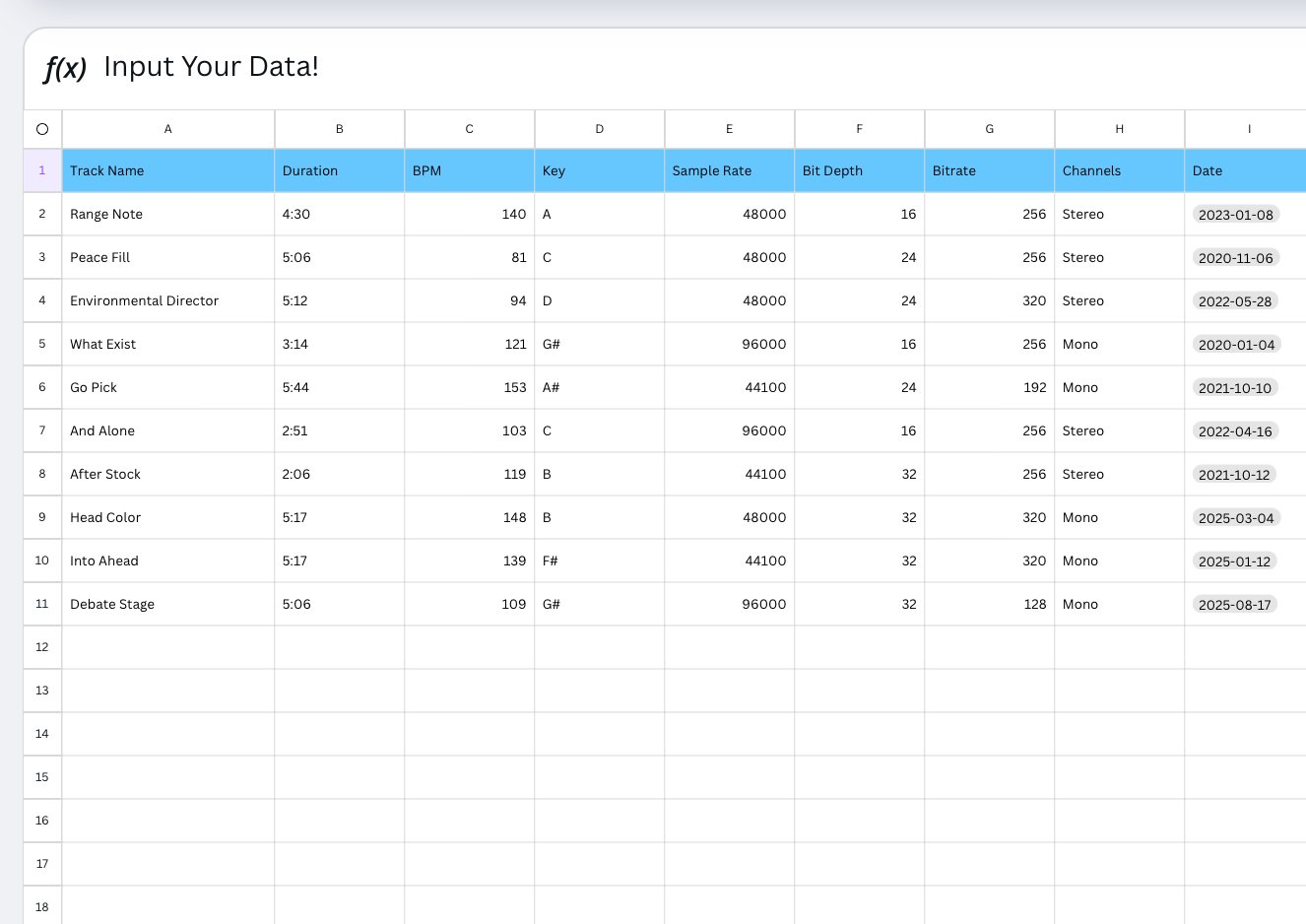Select the What Exist cell

point(168,344)
